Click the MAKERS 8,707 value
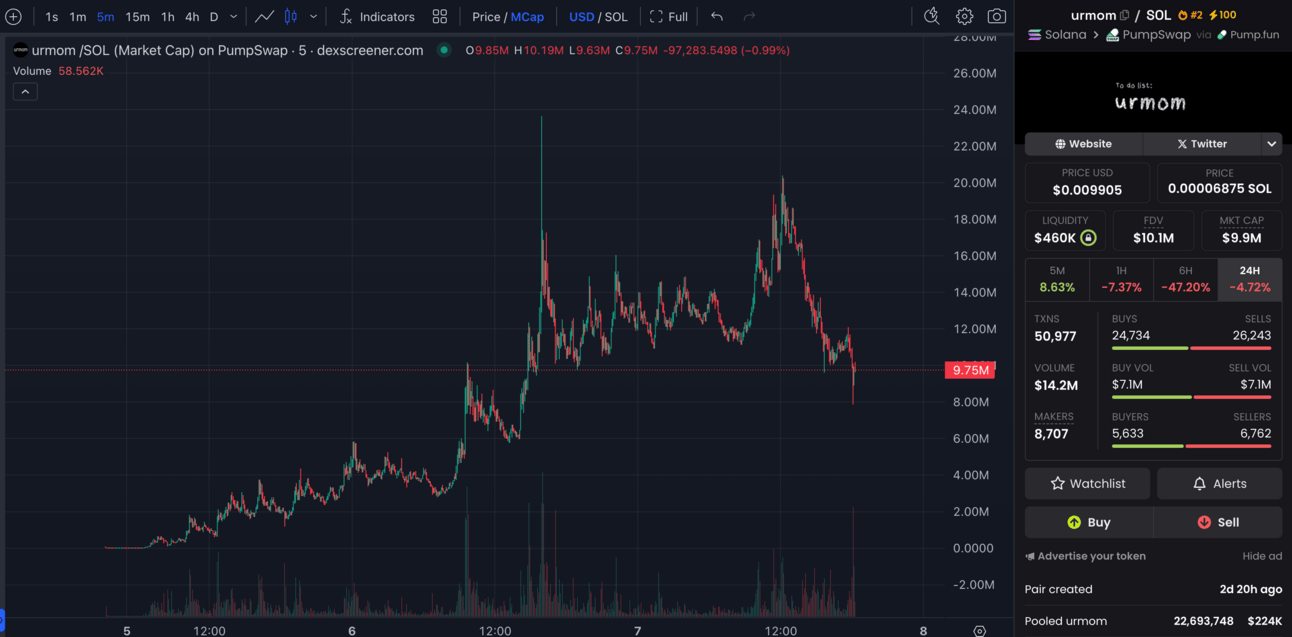This screenshot has width=1292, height=637. [x=1051, y=434]
